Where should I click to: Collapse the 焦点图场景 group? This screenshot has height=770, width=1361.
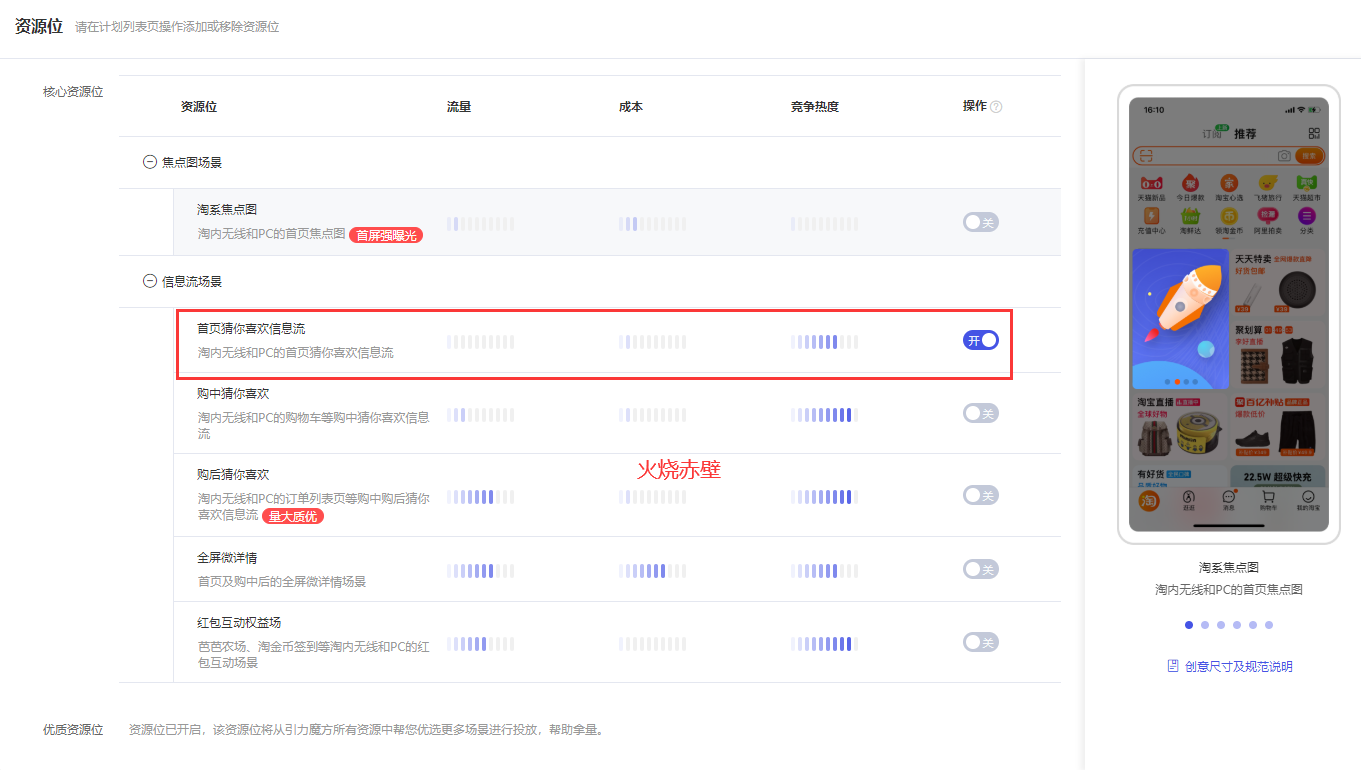click(x=150, y=161)
